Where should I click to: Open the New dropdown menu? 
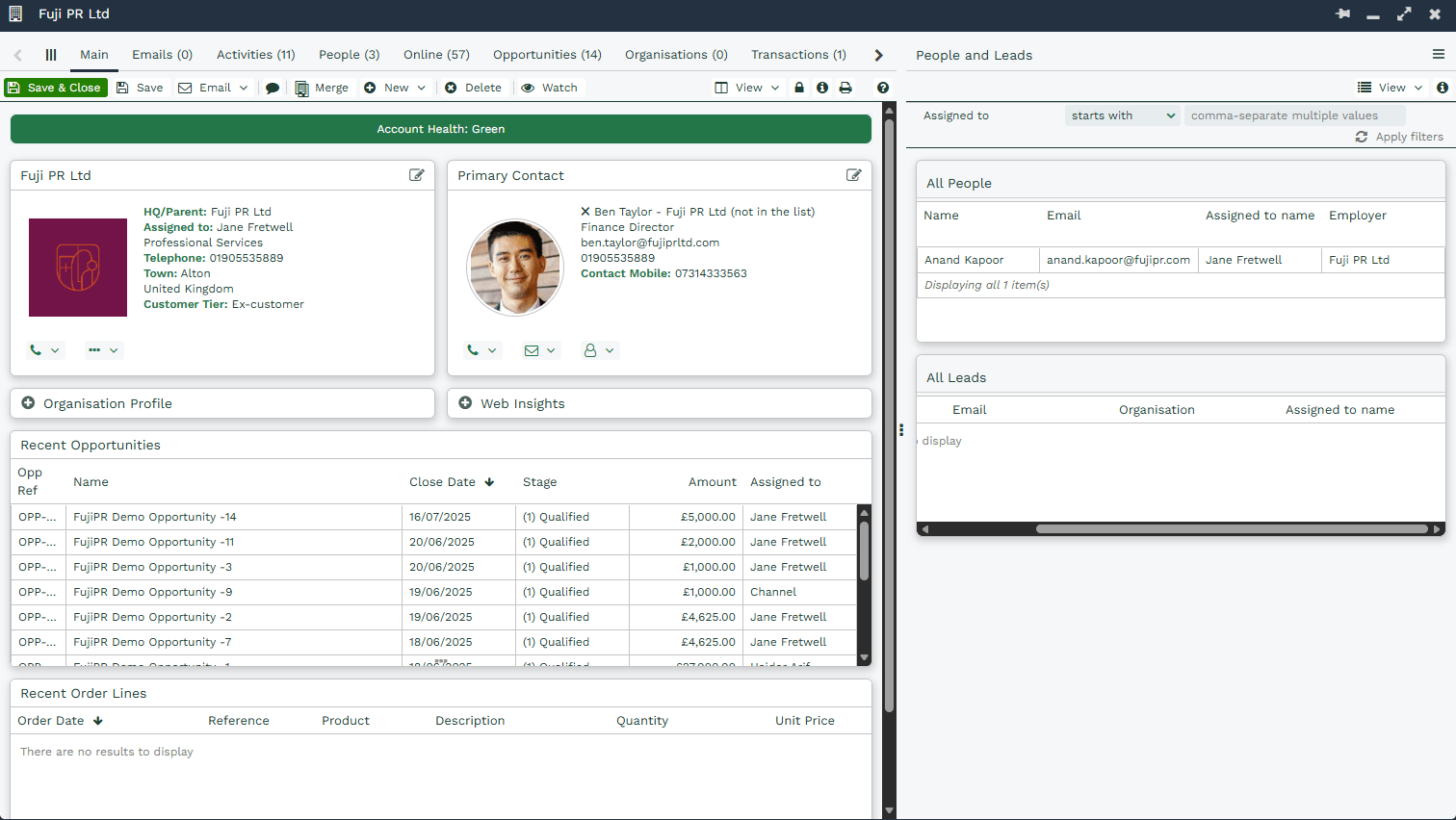pos(396,88)
